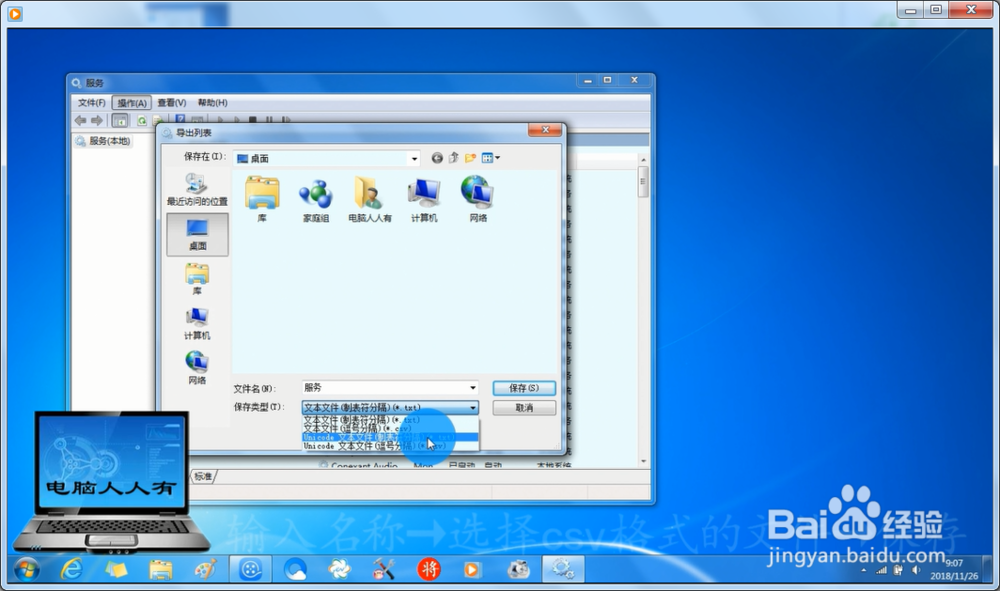This screenshot has width=1000, height=591.
Task: Choose Unicode 文本文件(逗号分隔) option
Action: [390, 446]
